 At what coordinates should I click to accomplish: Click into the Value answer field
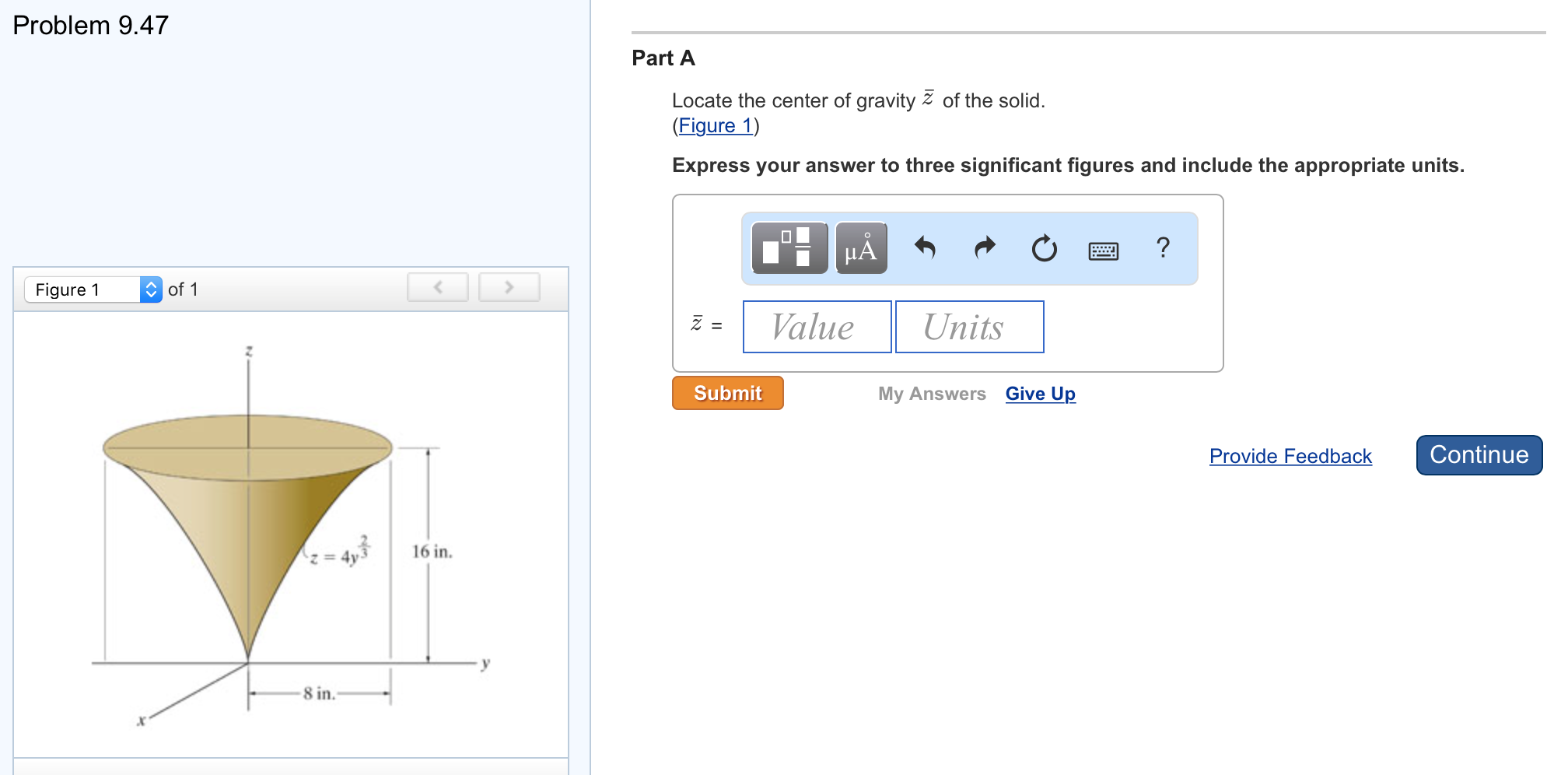[816, 327]
